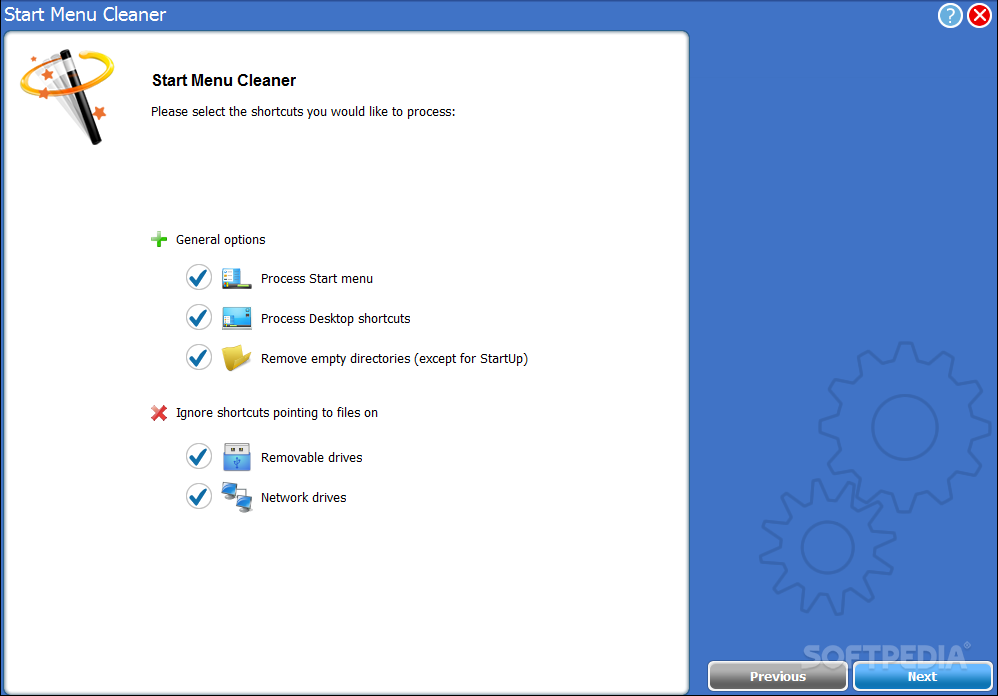998x696 pixels.
Task: Disable Remove empty directories checkbox
Action: [x=199, y=358]
